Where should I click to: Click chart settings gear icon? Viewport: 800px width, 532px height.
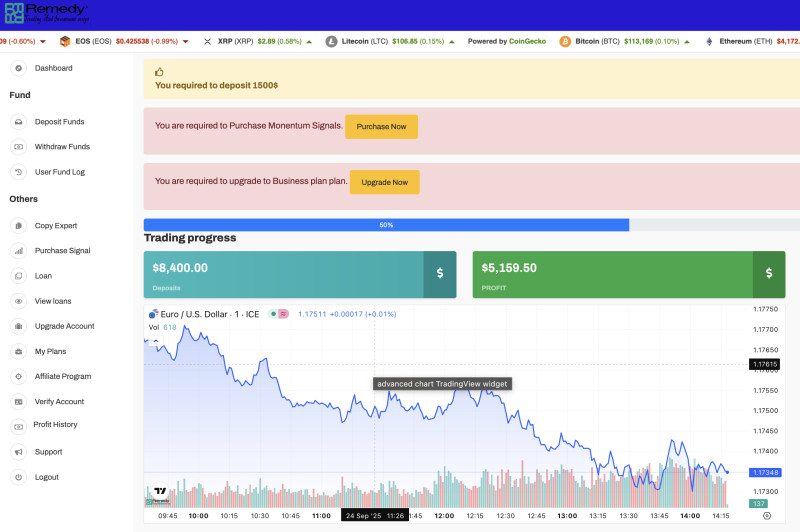point(766,516)
